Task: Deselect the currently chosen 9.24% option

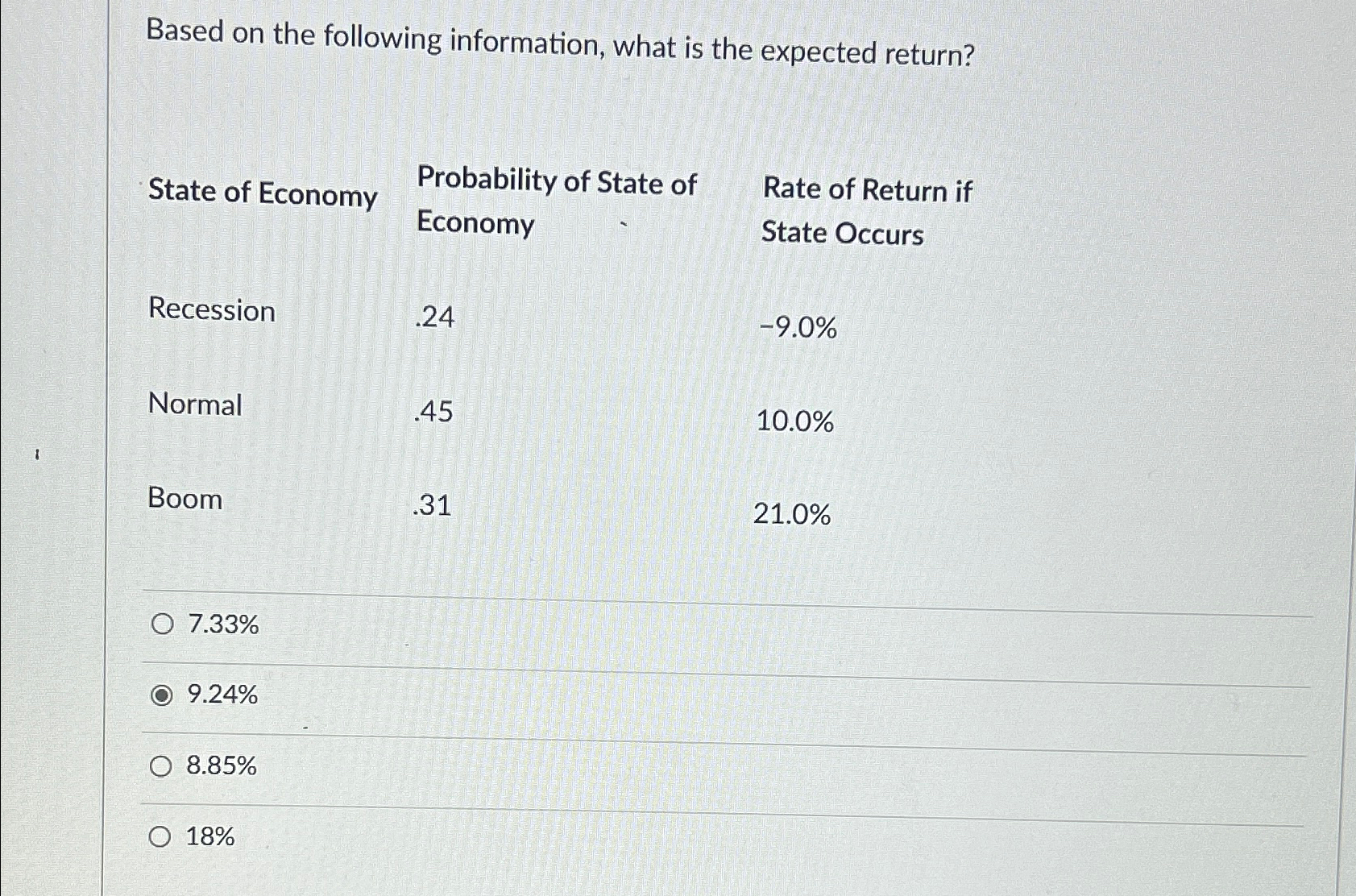Action: (x=161, y=696)
